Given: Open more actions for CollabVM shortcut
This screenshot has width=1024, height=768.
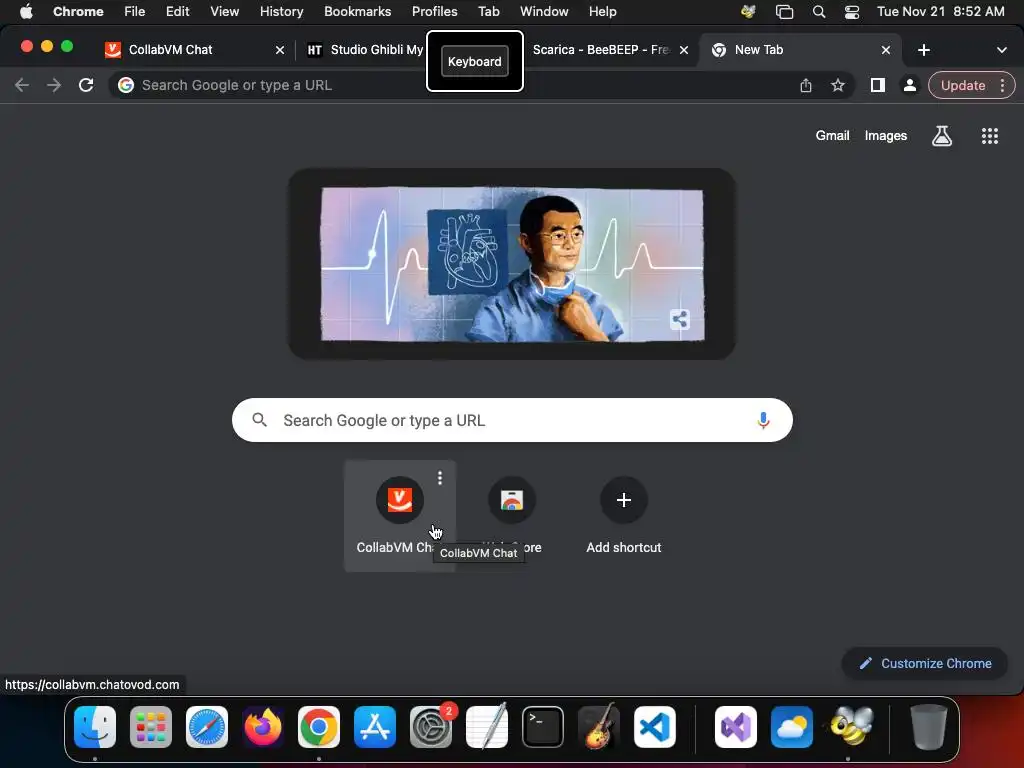Looking at the screenshot, I should point(440,478).
